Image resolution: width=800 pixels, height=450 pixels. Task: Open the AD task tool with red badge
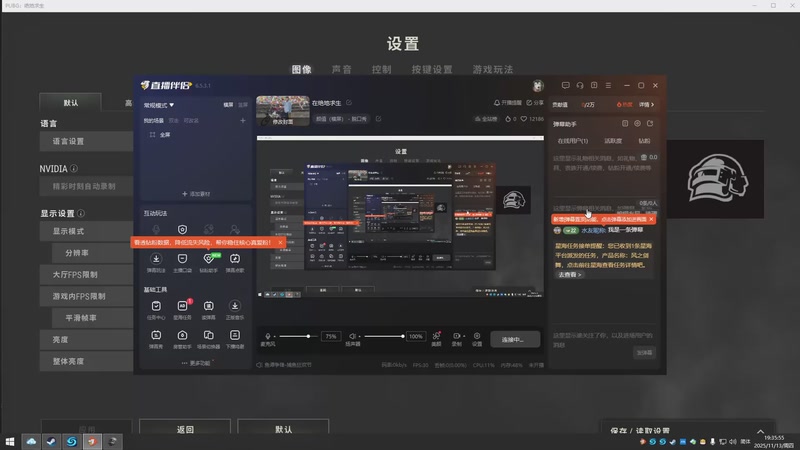click(x=182, y=309)
